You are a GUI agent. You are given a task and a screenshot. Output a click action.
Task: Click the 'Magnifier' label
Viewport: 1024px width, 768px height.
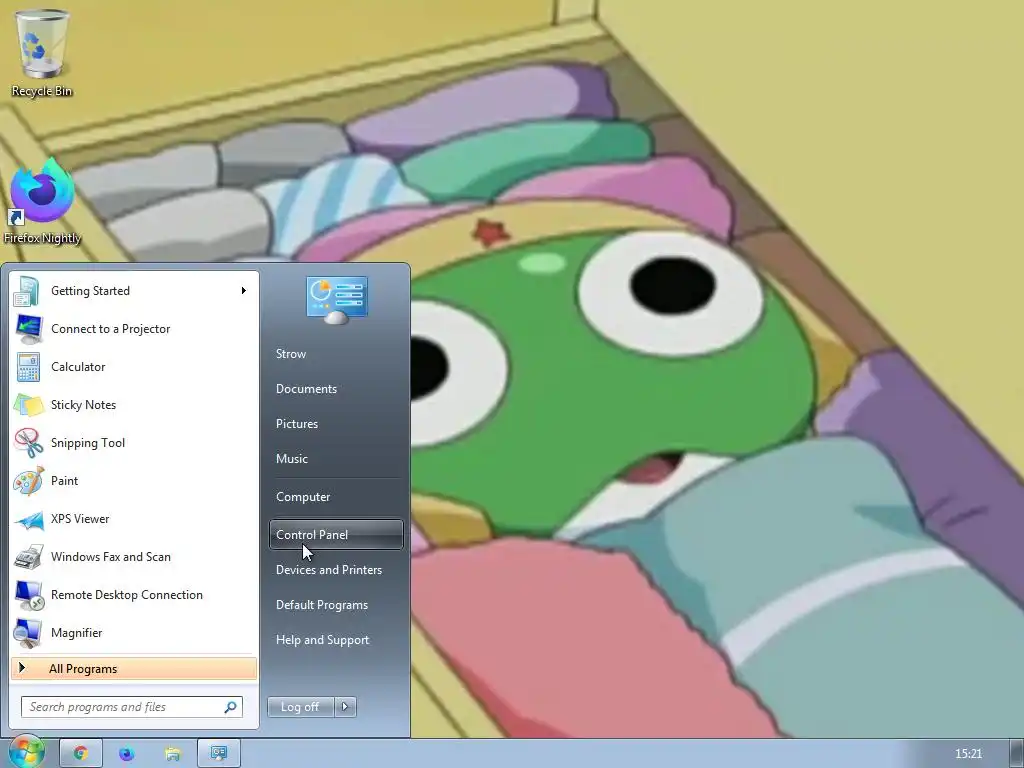click(x=76, y=633)
